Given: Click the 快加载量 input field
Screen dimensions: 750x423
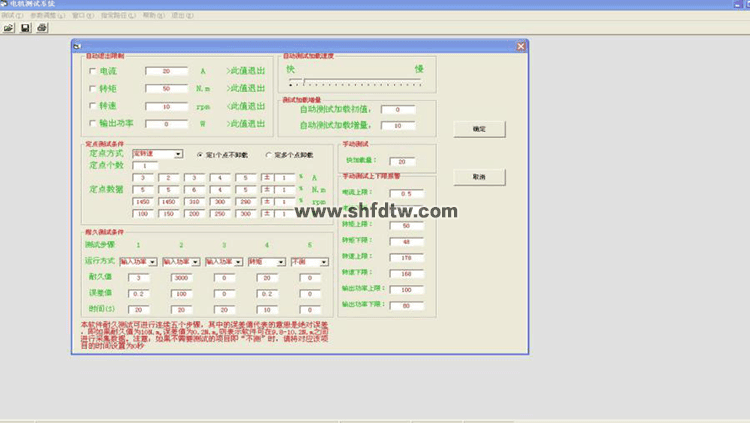Looking at the screenshot, I should [401, 161].
